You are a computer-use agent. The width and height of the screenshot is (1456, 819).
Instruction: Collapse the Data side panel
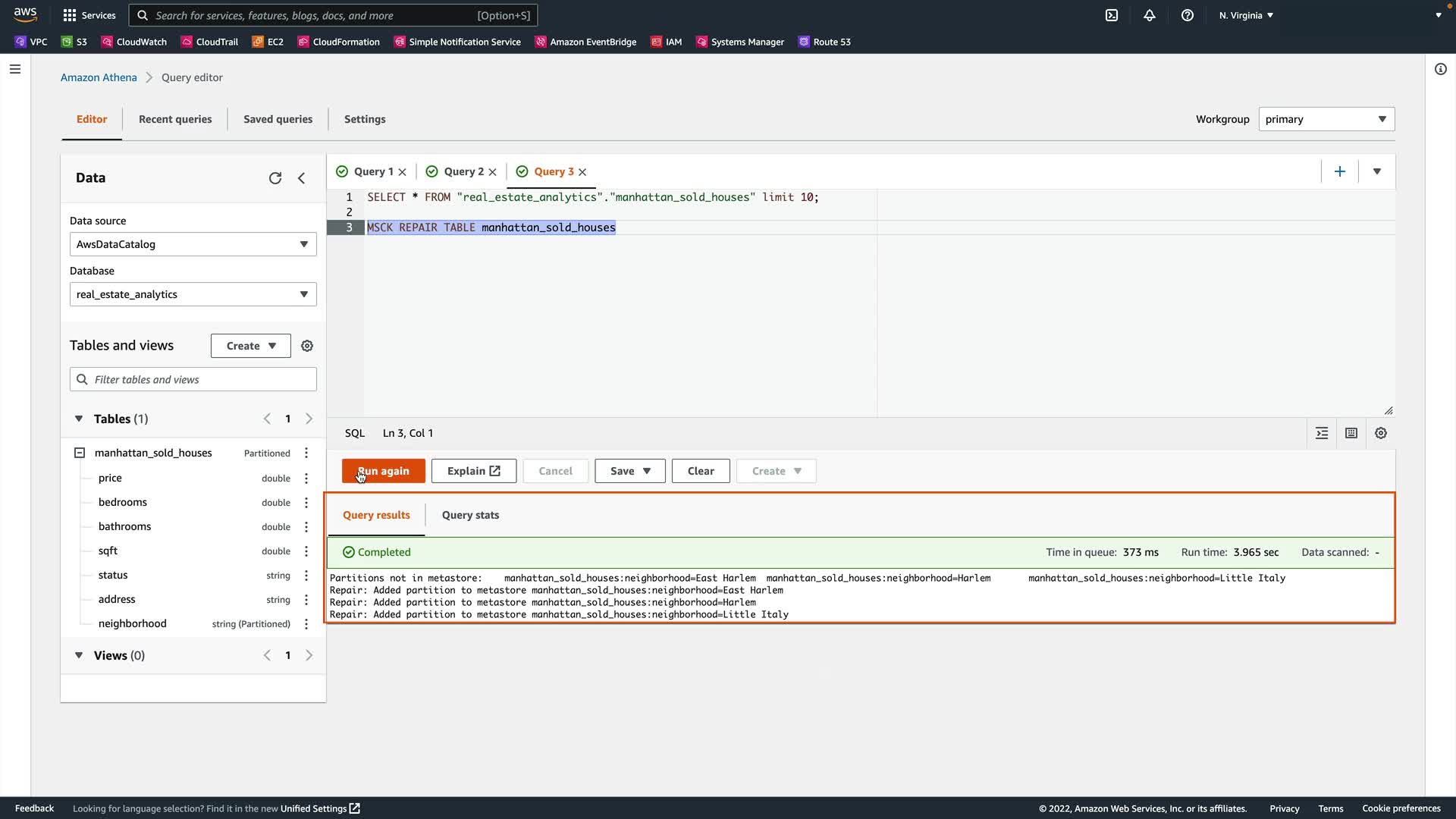coord(302,178)
